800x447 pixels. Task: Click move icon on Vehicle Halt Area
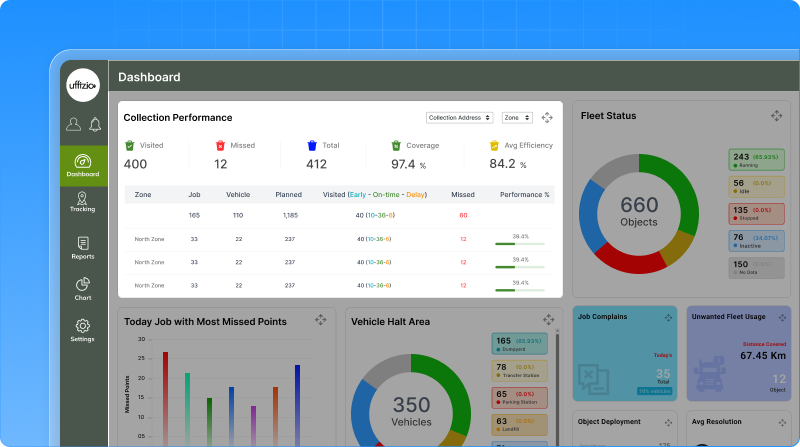coord(549,320)
